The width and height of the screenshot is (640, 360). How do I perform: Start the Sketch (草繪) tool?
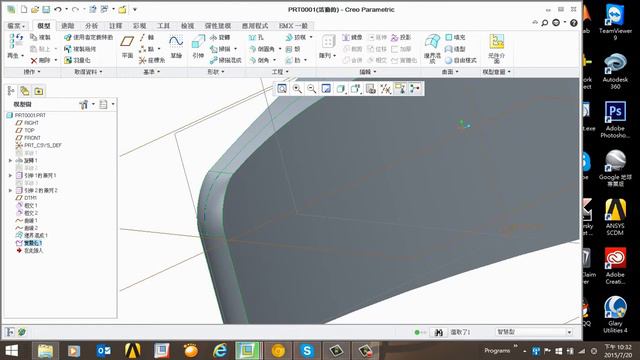pos(176,47)
